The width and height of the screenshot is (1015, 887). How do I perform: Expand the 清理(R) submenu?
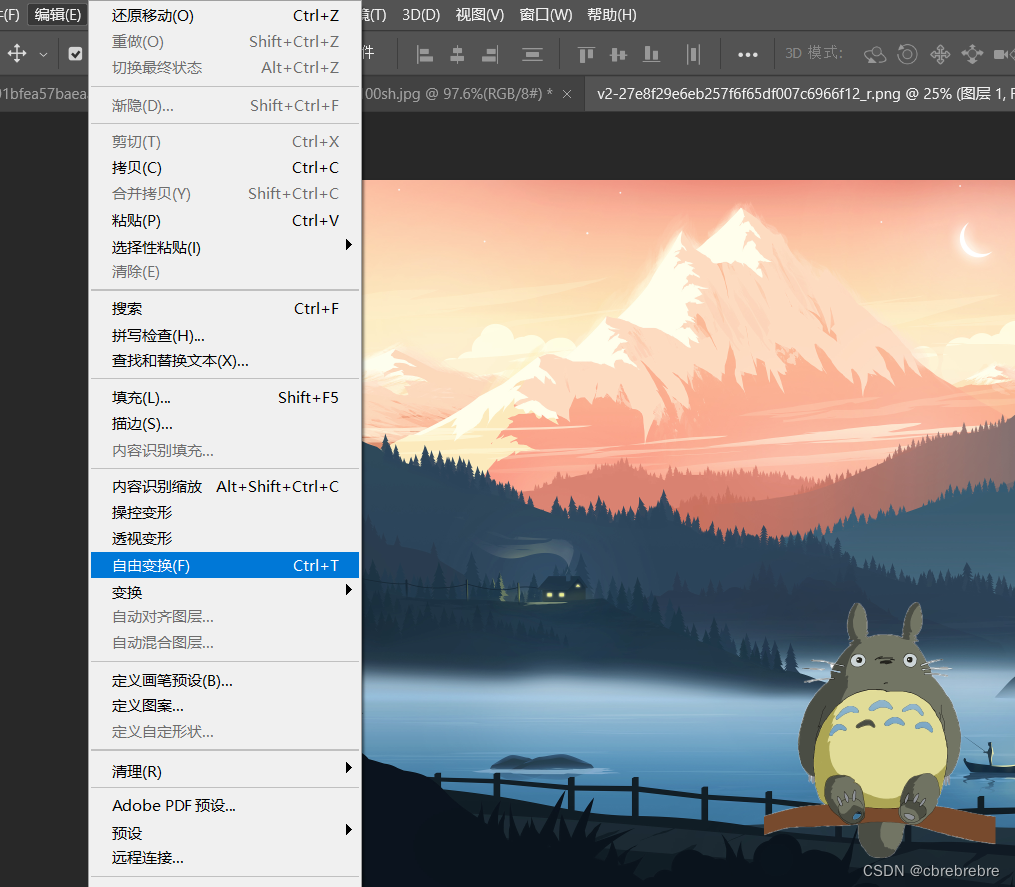pos(225,771)
